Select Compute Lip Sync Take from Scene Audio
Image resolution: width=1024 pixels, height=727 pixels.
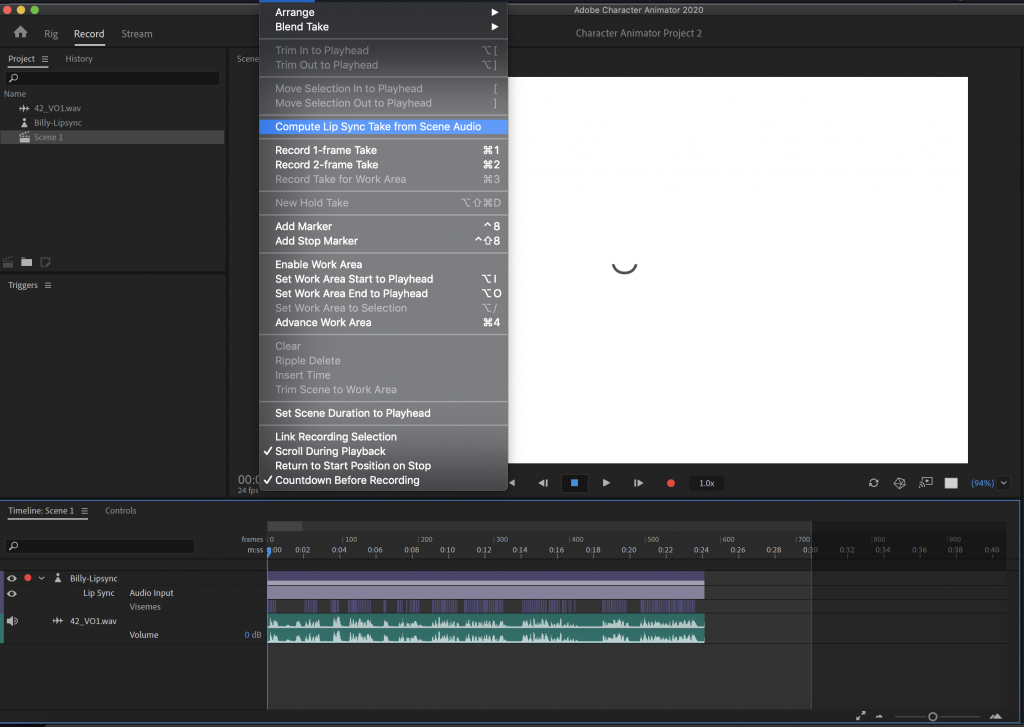(378, 127)
